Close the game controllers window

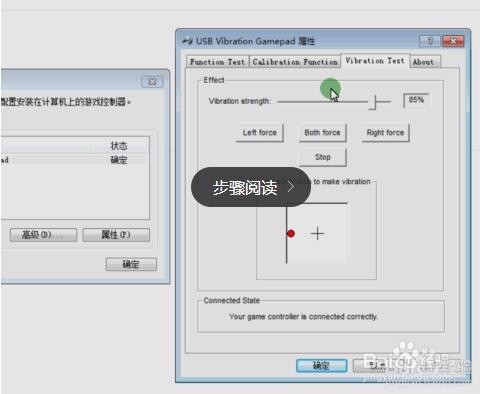click(152, 82)
